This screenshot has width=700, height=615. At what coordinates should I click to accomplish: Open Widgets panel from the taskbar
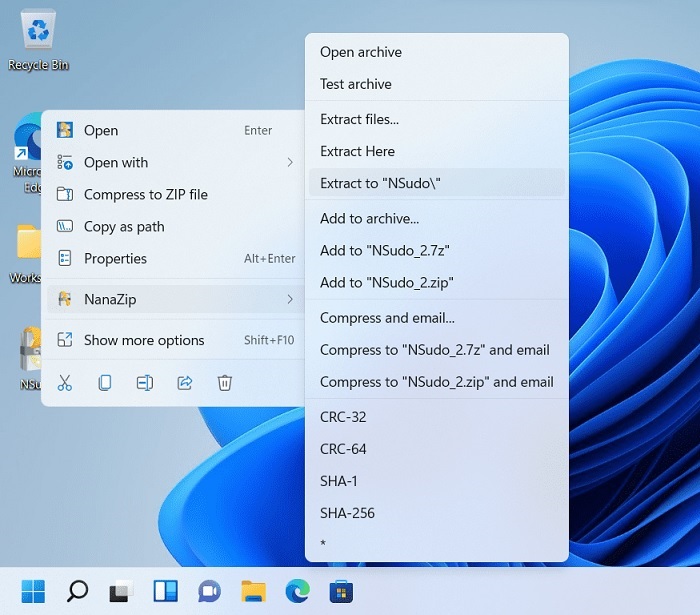[165, 591]
